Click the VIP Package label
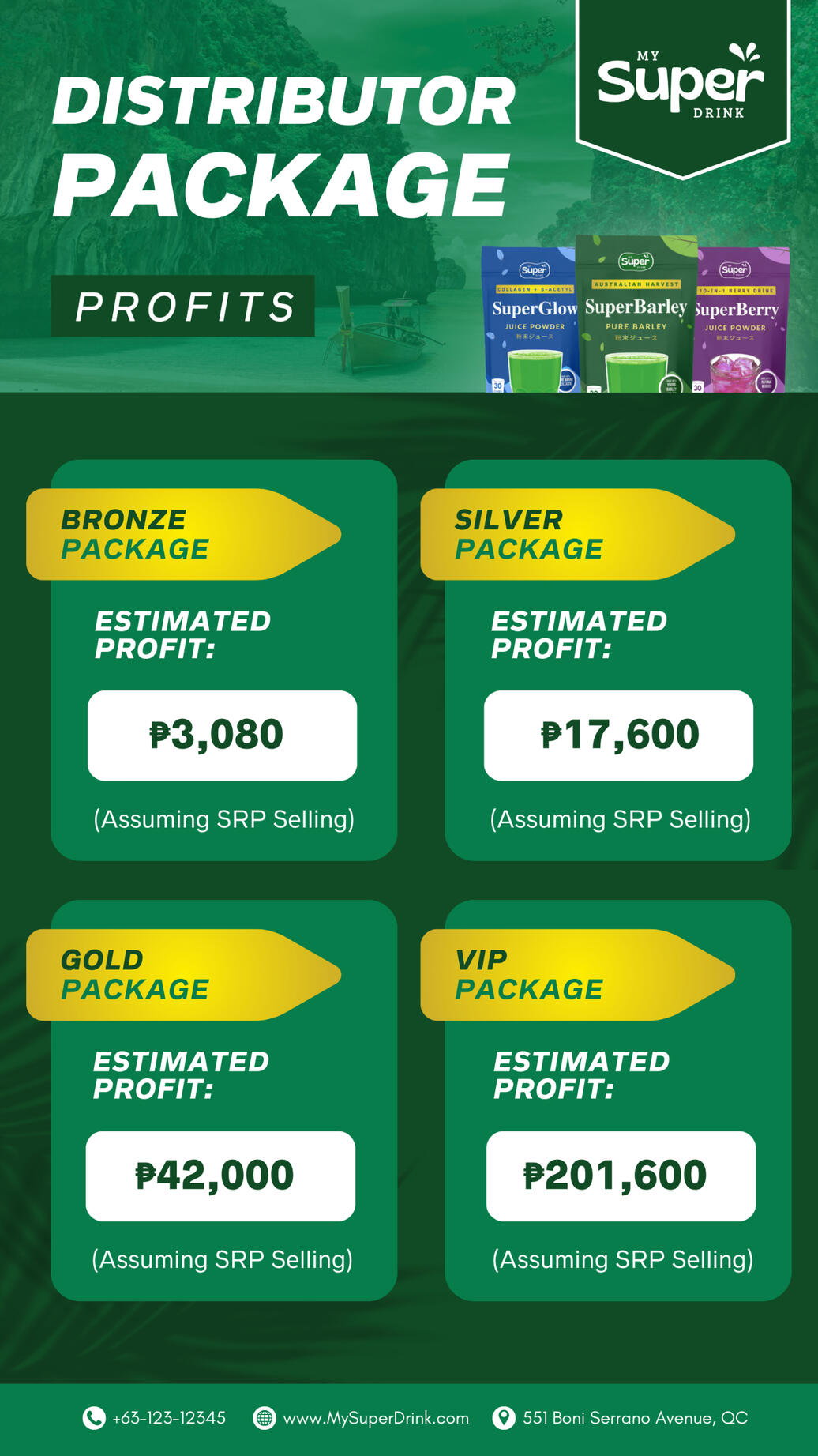Image resolution: width=818 pixels, height=1456 pixels. (x=529, y=974)
